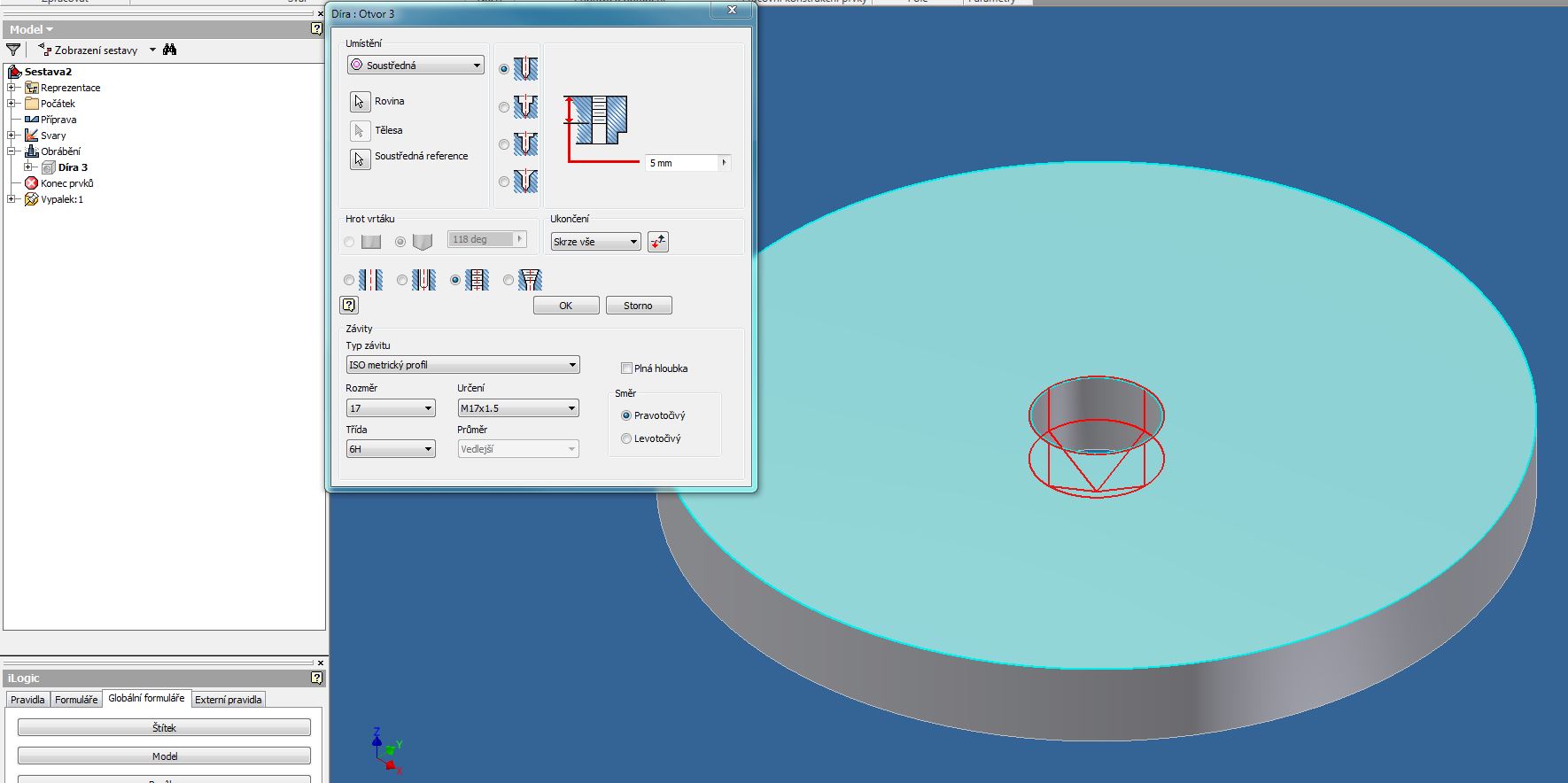Open the Určení M17x1.5 dropdown

(517, 408)
